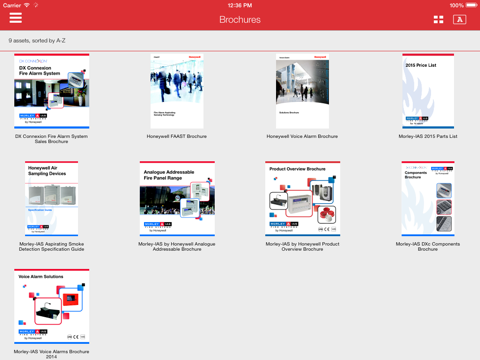Viewport: 480px width, 360px height.
Task: Open the 2015 Price List cover
Action: (428, 91)
